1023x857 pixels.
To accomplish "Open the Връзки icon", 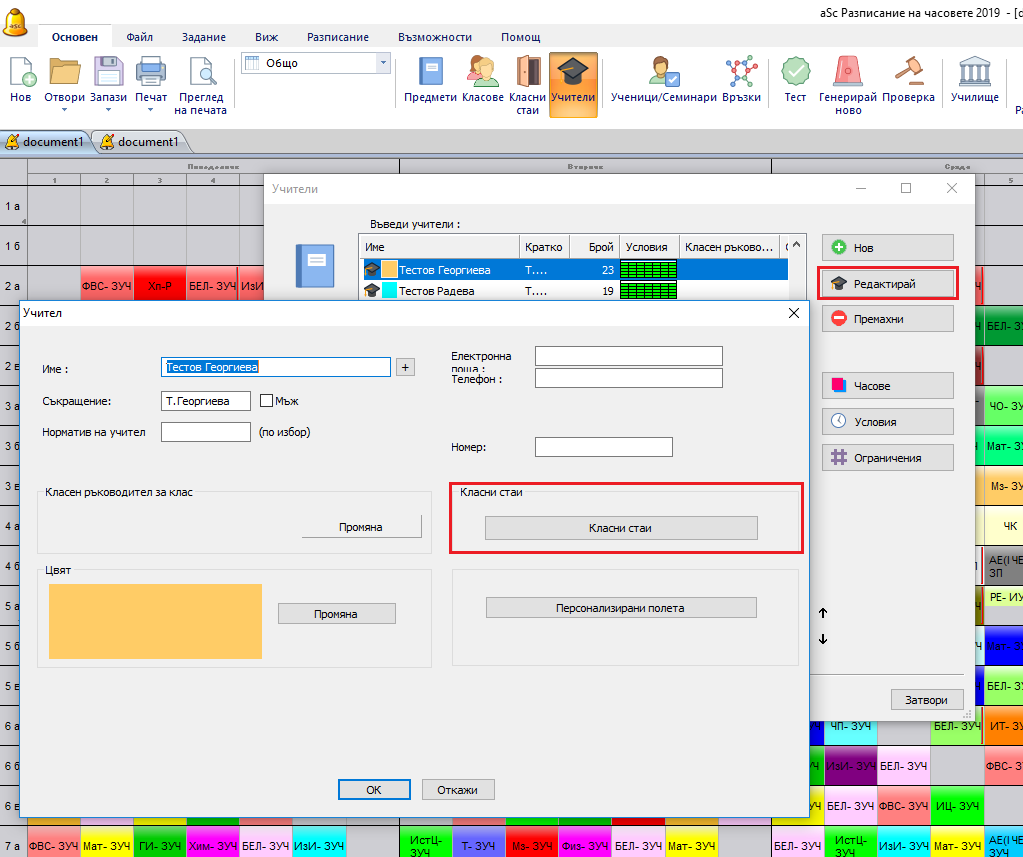I will click(x=741, y=80).
